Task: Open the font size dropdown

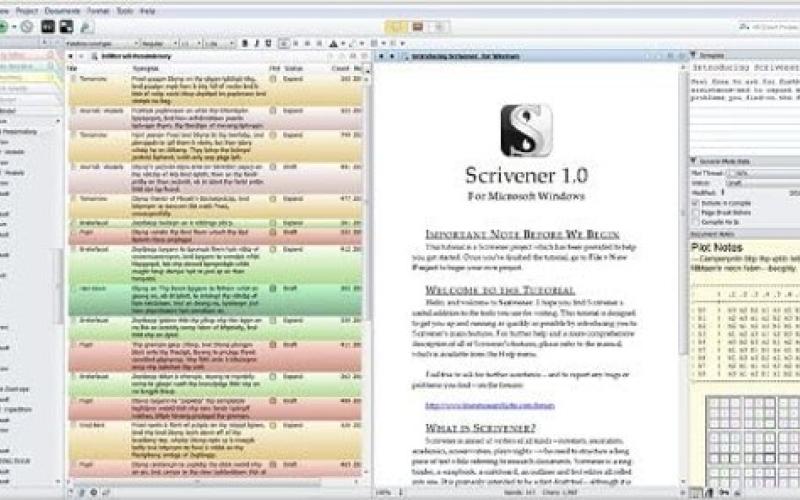Action: click(x=191, y=44)
